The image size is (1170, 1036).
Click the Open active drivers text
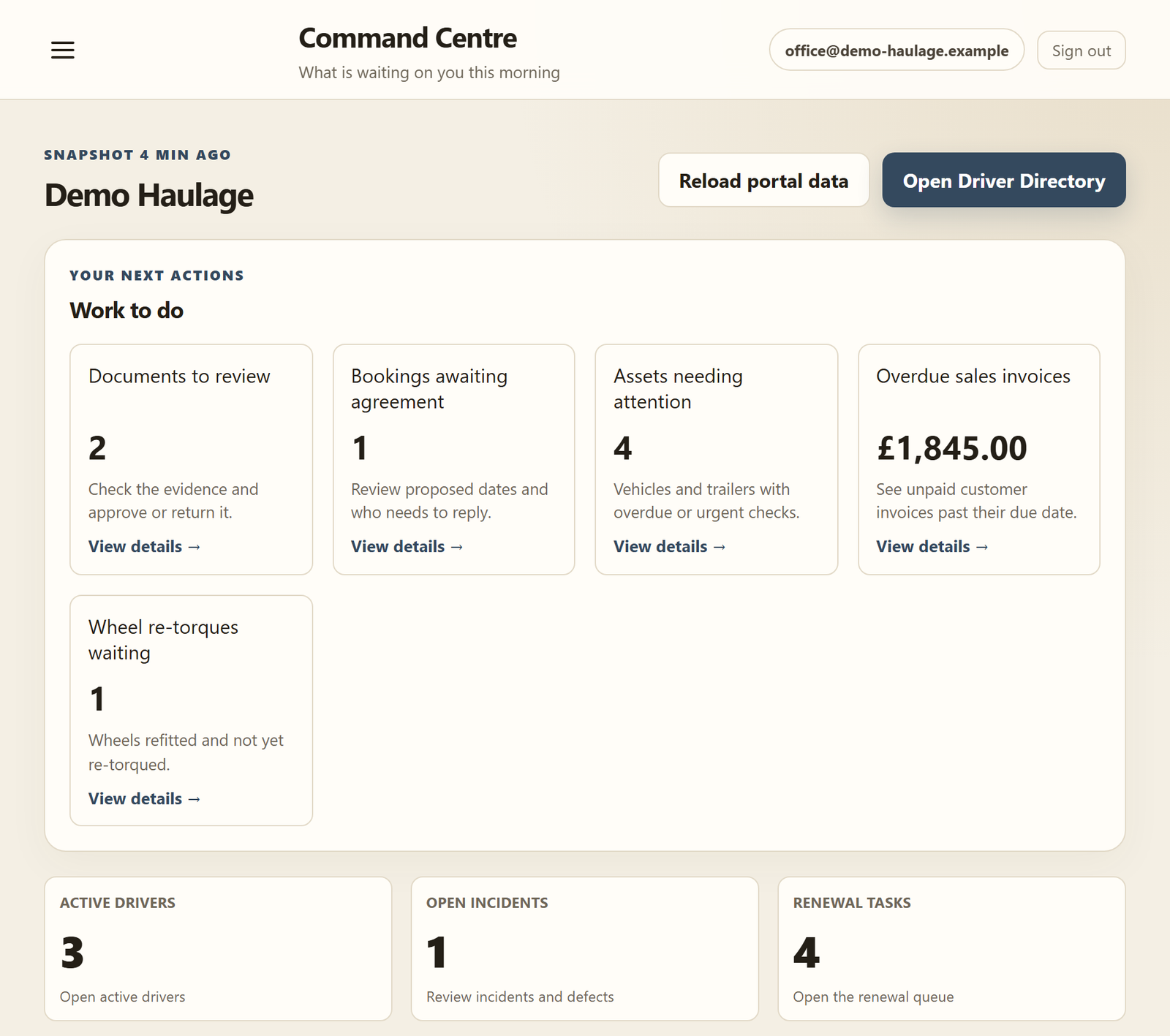[123, 997]
